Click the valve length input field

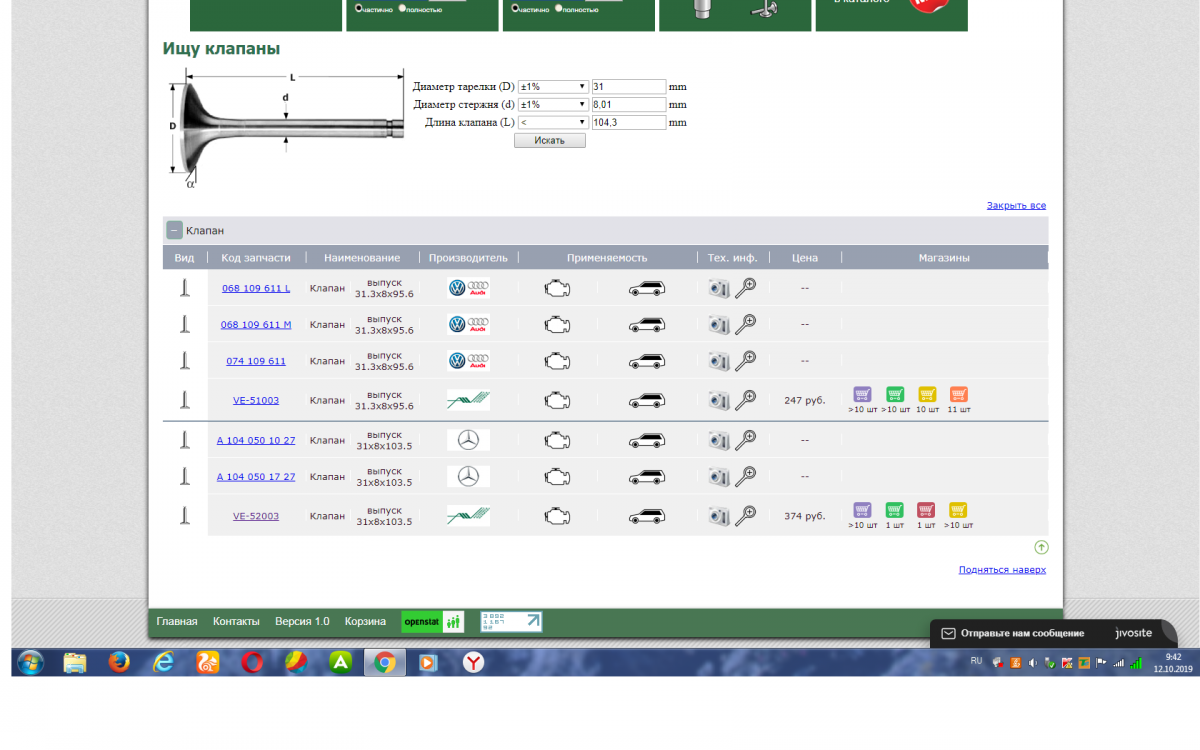coord(629,122)
